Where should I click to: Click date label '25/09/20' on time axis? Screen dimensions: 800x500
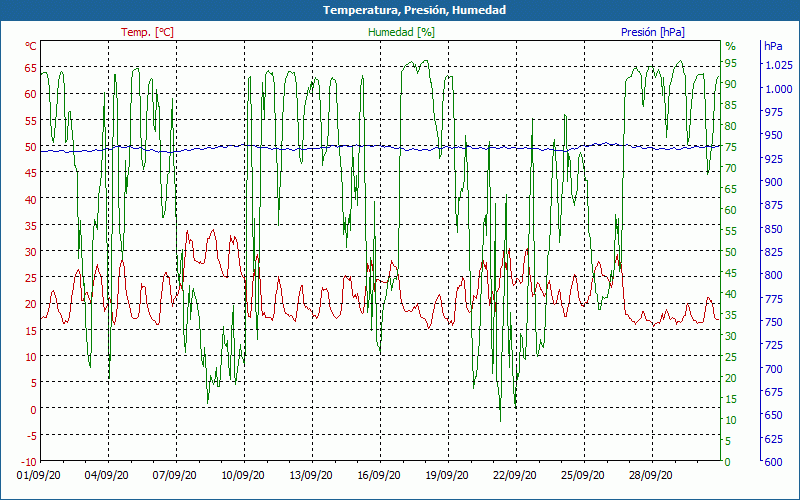583,475
